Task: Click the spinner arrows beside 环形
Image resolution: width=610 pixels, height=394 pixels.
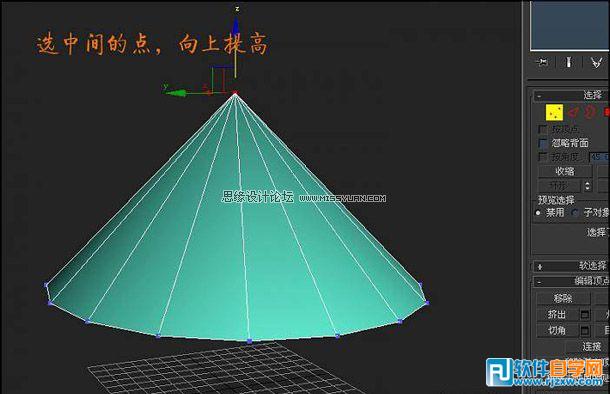Action: click(x=587, y=186)
